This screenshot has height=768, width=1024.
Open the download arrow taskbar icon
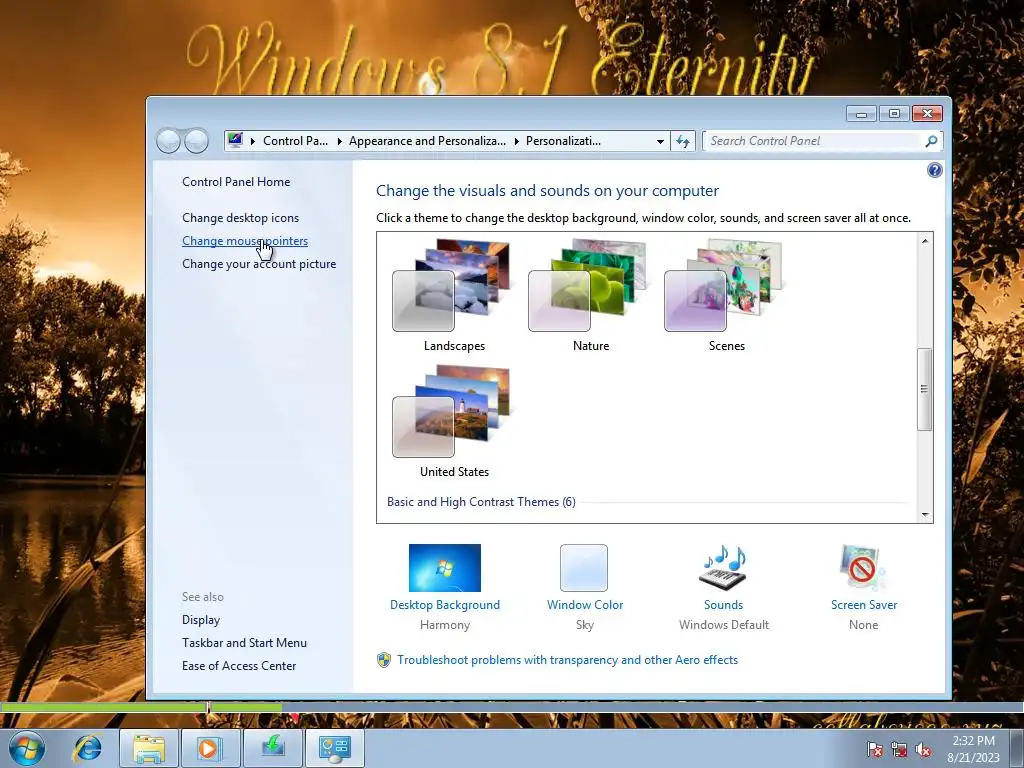(x=272, y=748)
